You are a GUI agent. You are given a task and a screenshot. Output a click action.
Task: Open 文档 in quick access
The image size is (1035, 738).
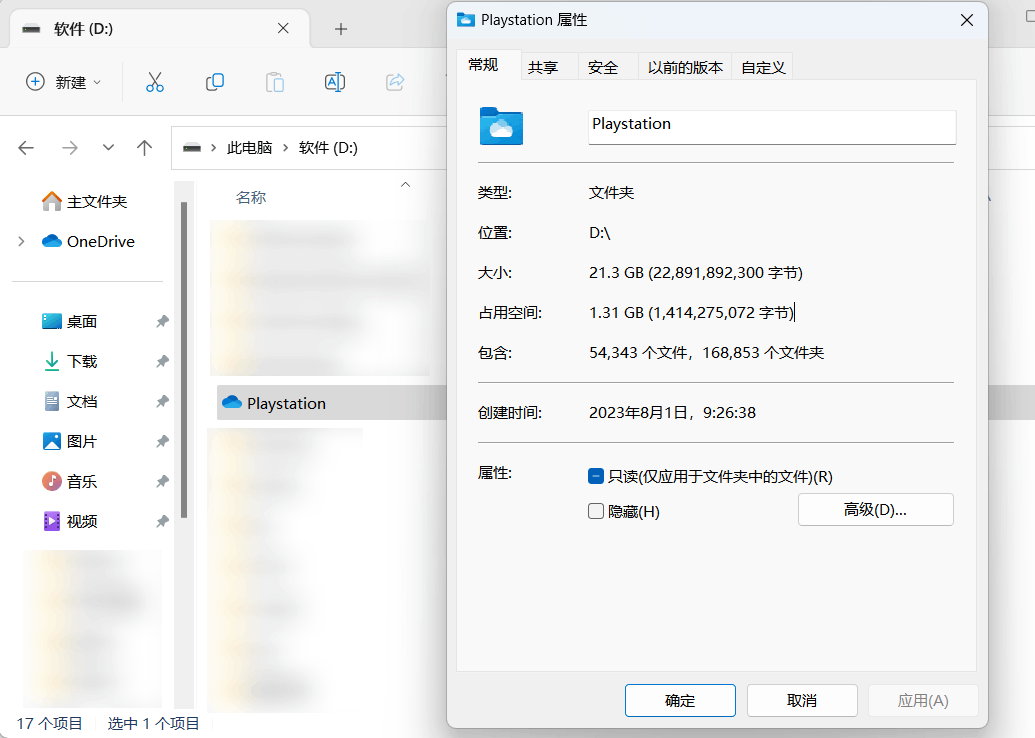coord(69,401)
